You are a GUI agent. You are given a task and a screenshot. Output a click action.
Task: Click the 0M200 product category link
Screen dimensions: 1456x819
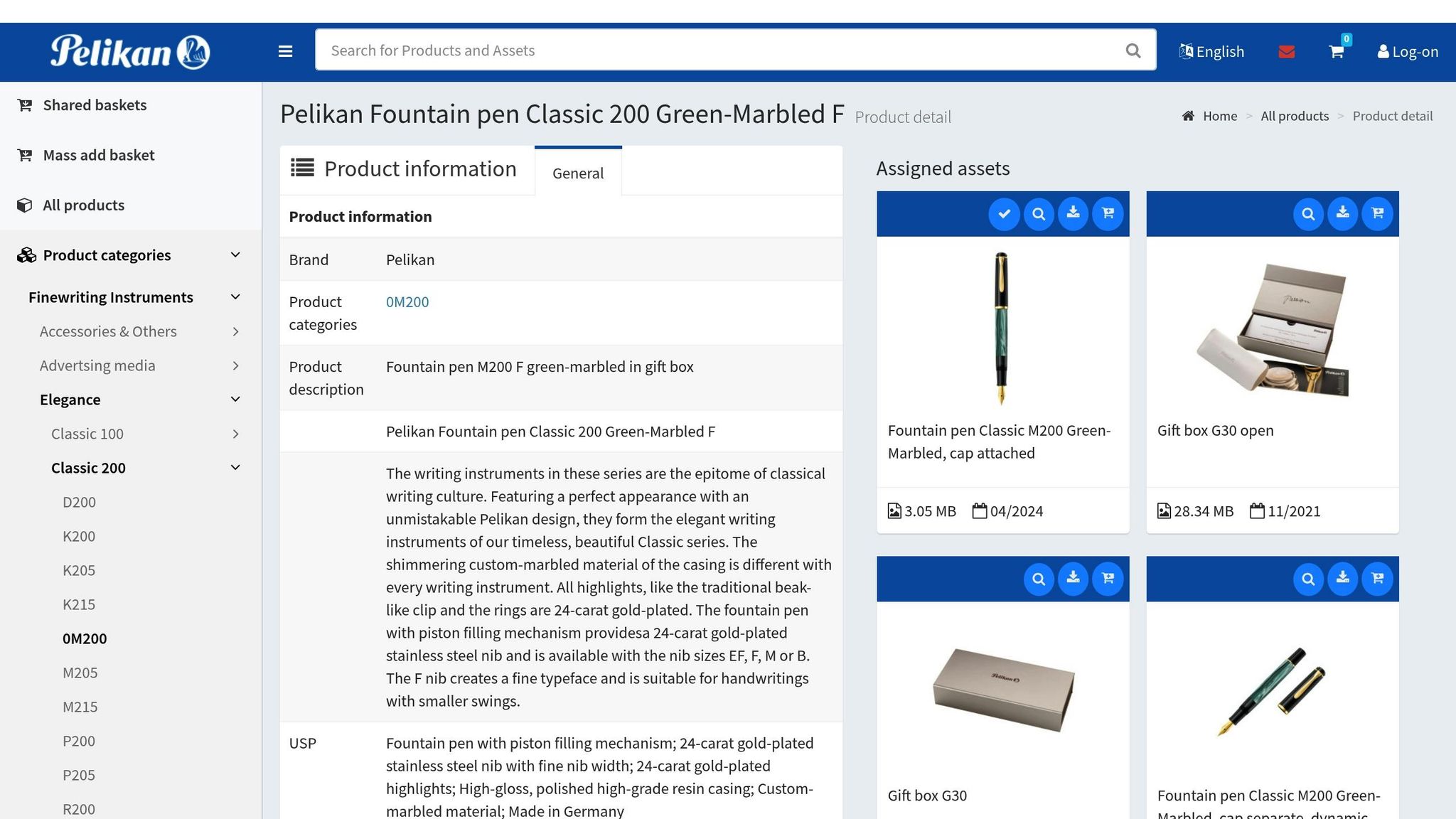[407, 302]
